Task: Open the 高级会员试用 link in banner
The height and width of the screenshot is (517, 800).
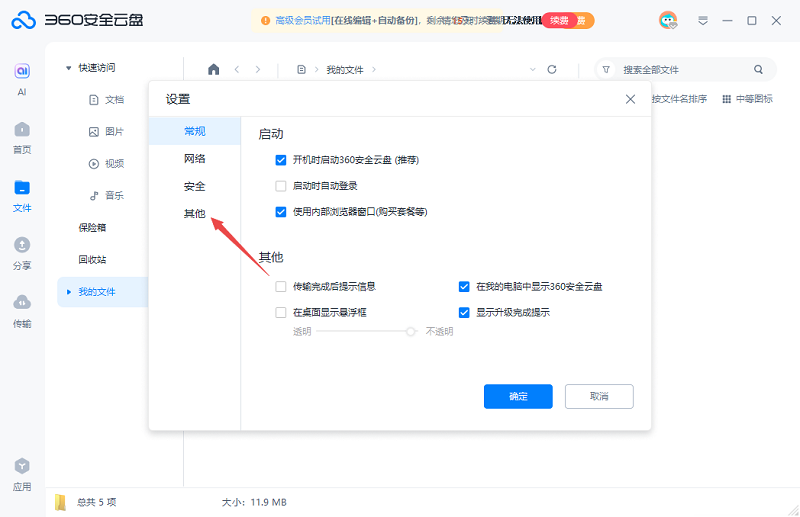Action: (x=303, y=20)
